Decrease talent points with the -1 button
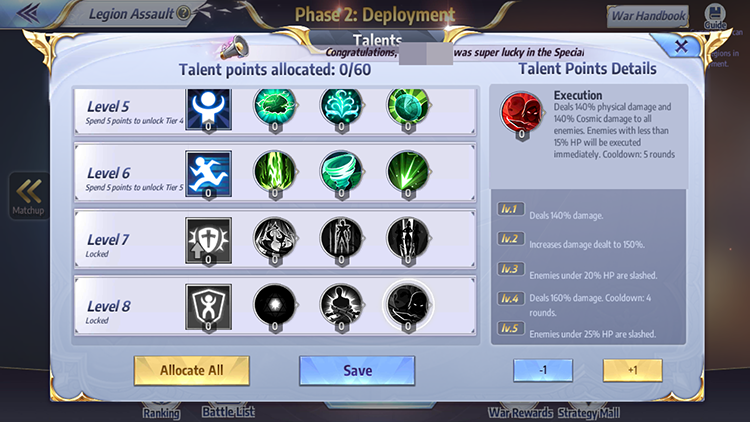The height and width of the screenshot is (422, 750). pyautogui.click(x=543, y=370)
